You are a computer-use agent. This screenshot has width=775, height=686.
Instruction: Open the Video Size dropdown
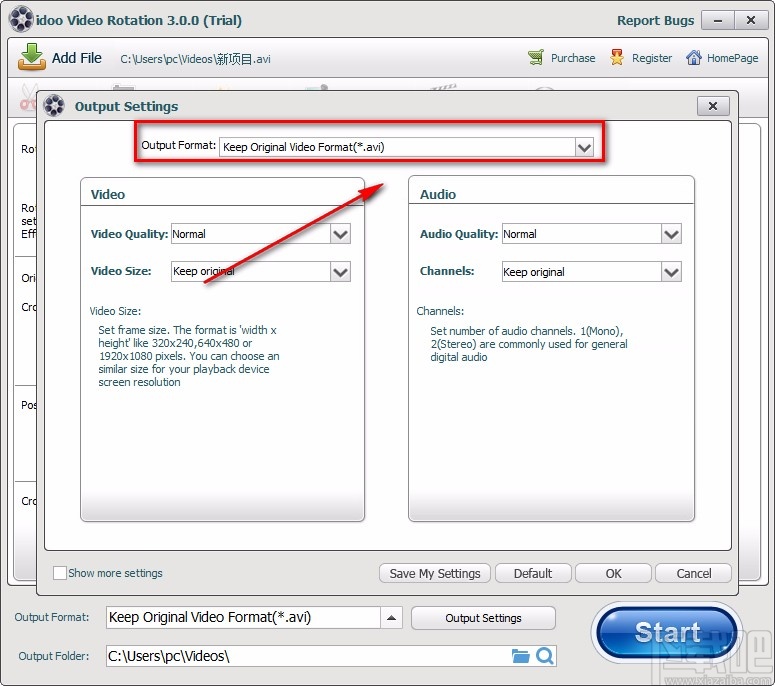341,271
